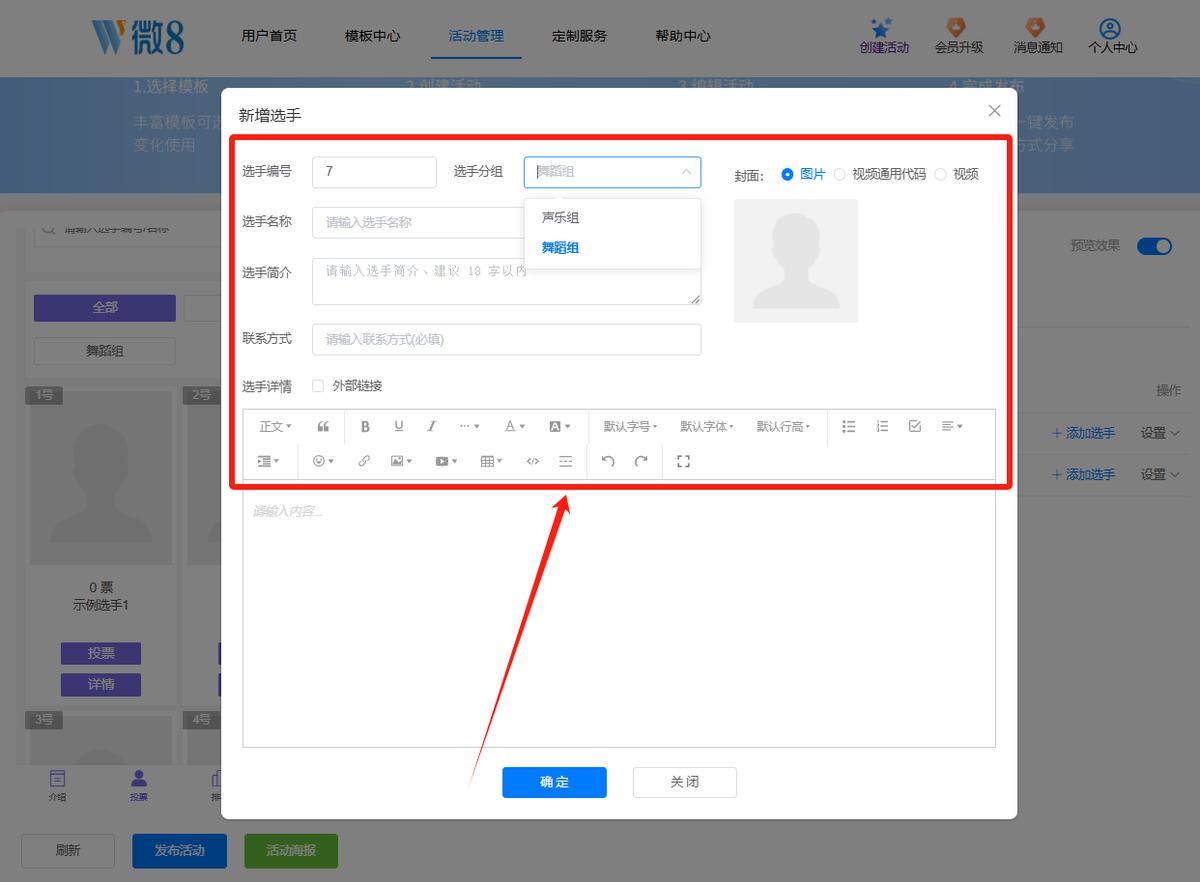Screen dimensions: 1200x882
Task: Confirm with the 确定 button
Action: click(x=554, y=782)
